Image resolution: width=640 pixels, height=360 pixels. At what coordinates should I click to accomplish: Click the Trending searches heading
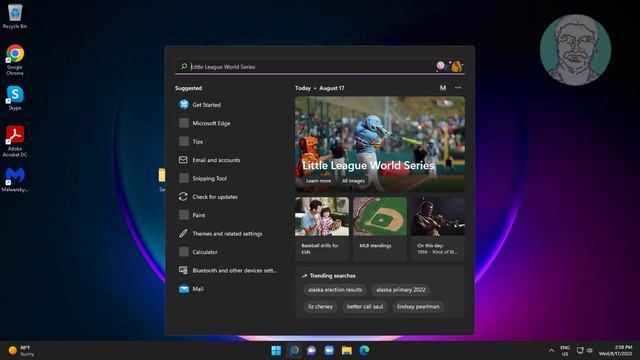coord(332,276)
